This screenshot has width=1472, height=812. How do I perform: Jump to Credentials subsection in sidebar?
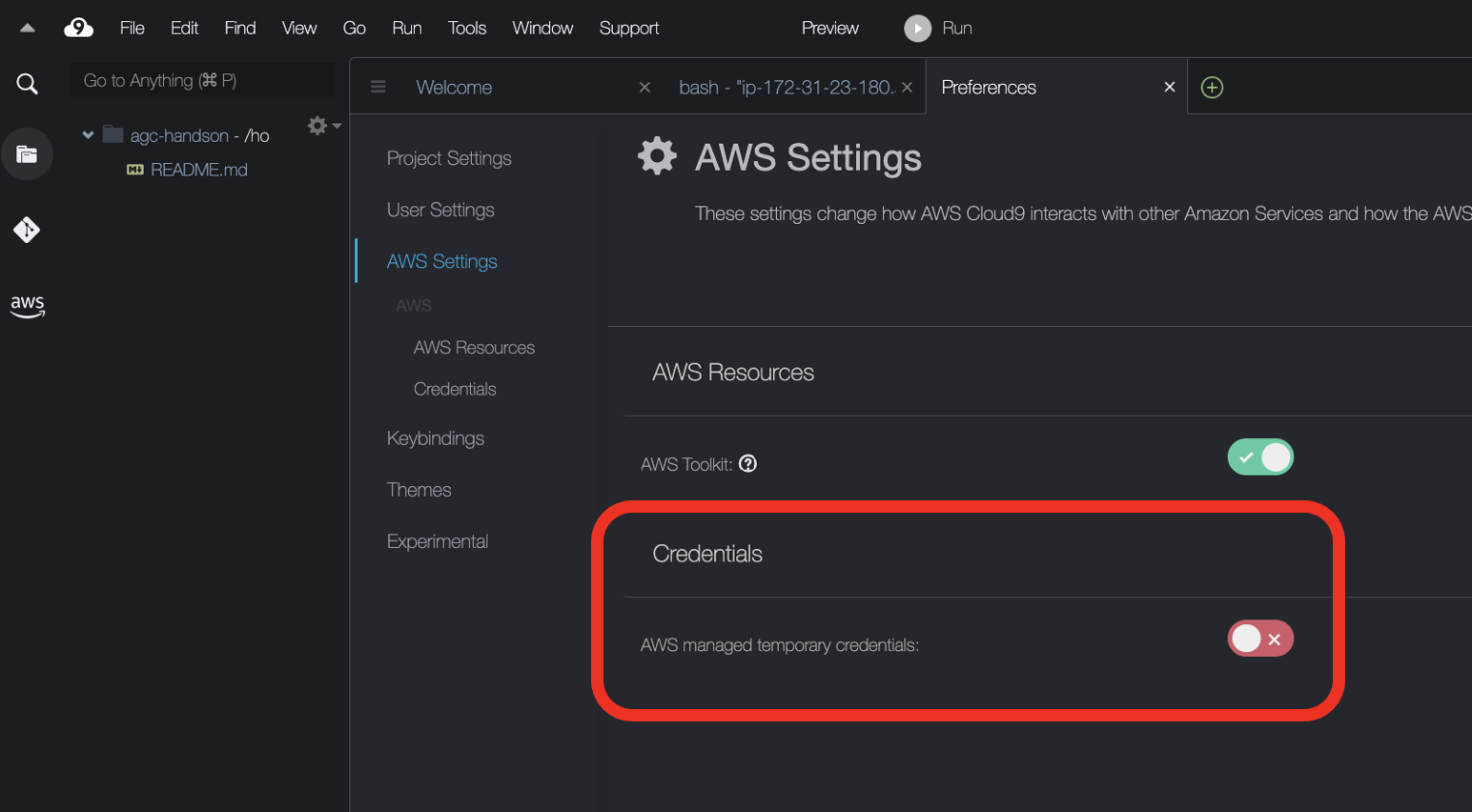click(x=455, y=389)
